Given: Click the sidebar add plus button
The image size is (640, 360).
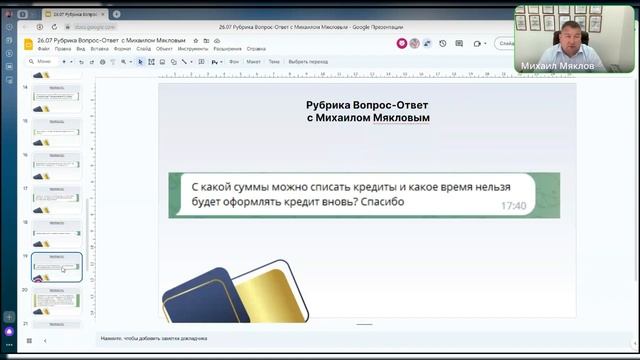Looking at the screenshot, I should (9, 317).
